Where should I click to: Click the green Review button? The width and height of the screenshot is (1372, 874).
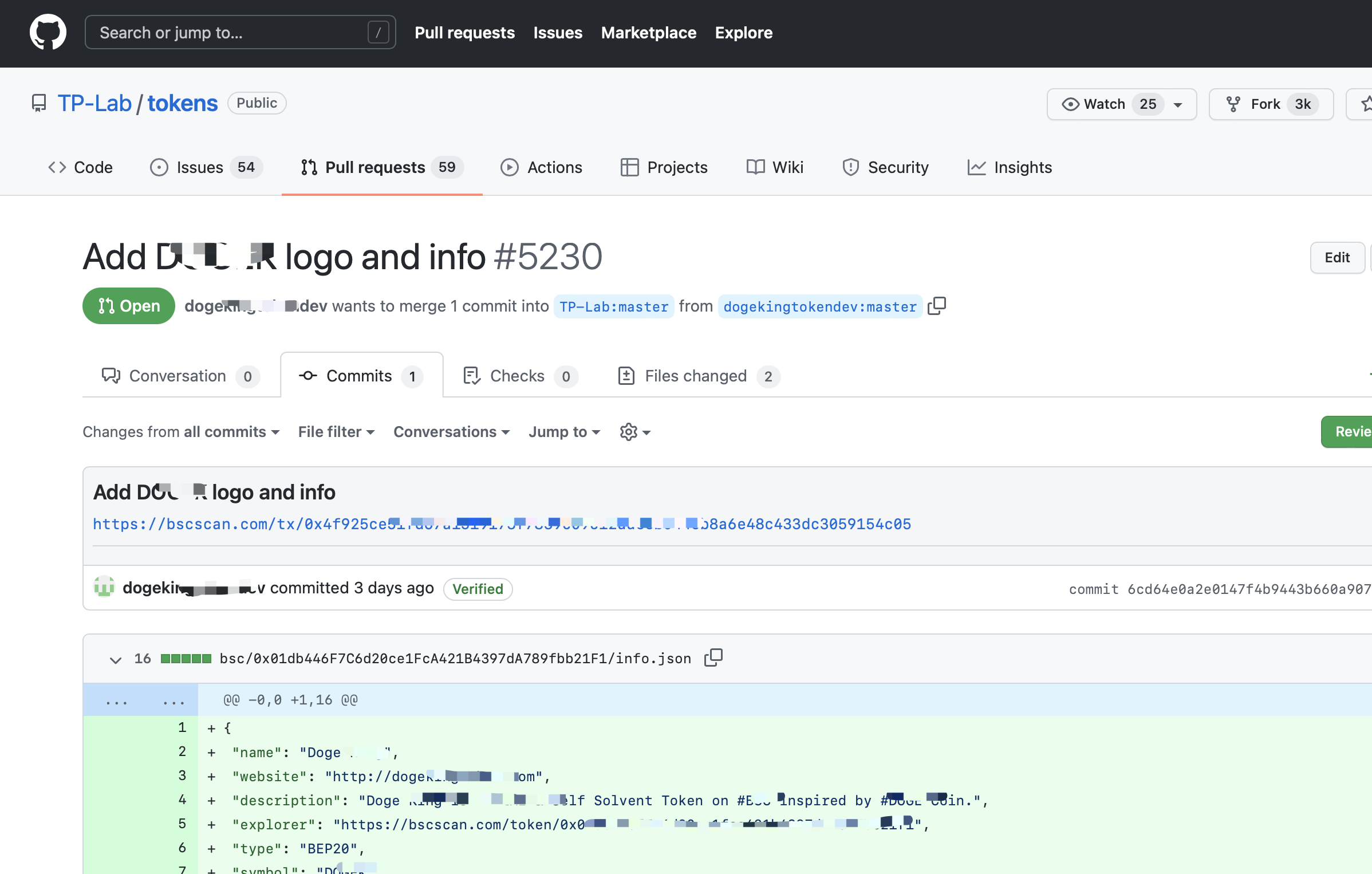[x=1347, y=432]
